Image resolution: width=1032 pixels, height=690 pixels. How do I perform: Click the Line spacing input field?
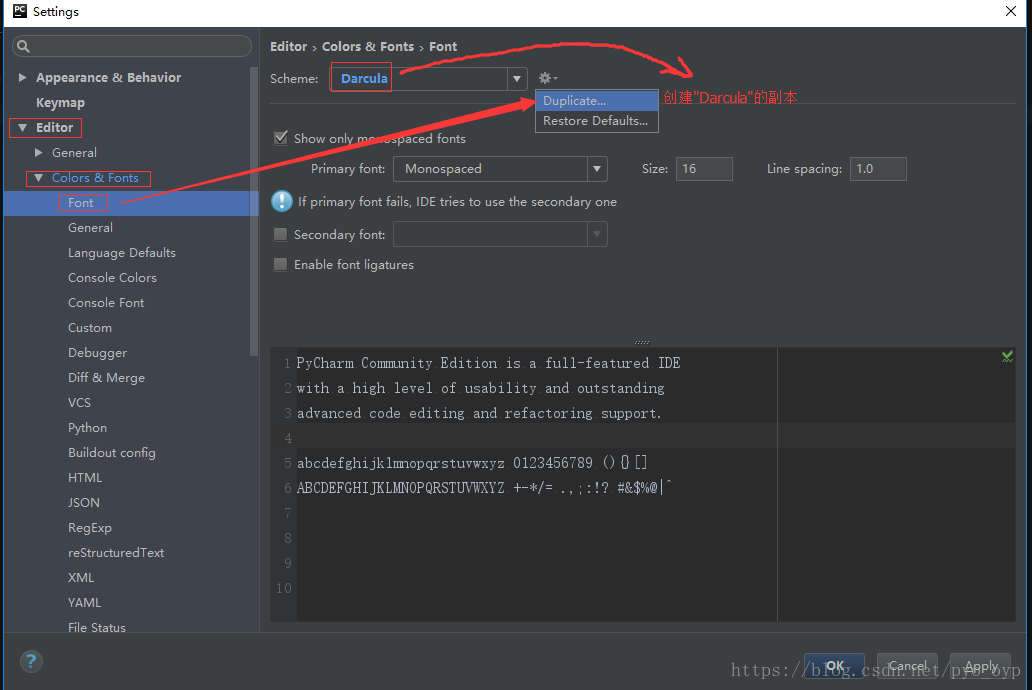878,169
